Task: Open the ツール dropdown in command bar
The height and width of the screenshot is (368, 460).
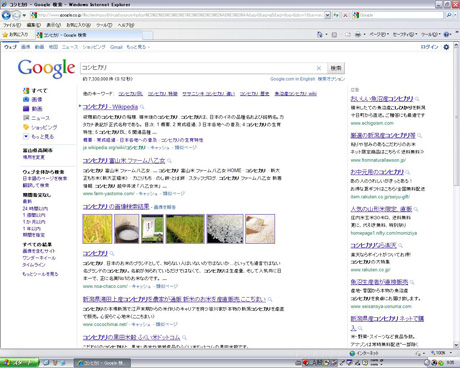Action: coord(431,34)
